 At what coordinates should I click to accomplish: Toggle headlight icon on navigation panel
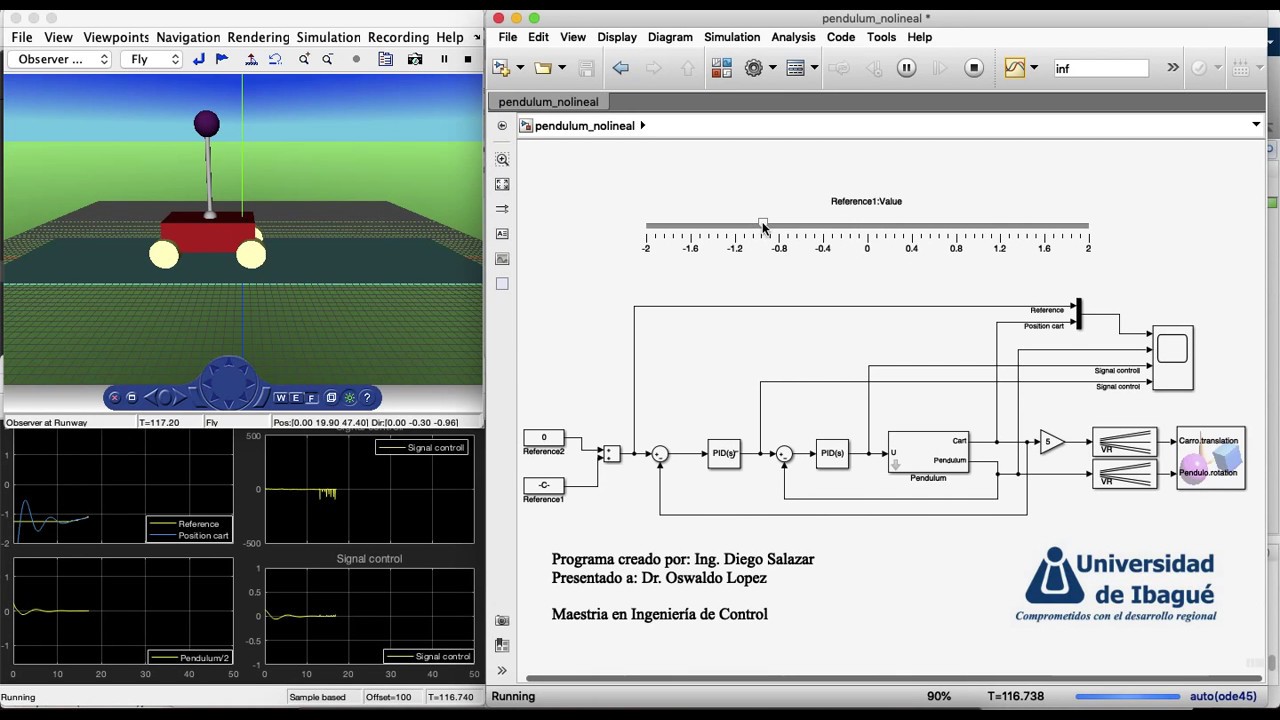(349, 398)
